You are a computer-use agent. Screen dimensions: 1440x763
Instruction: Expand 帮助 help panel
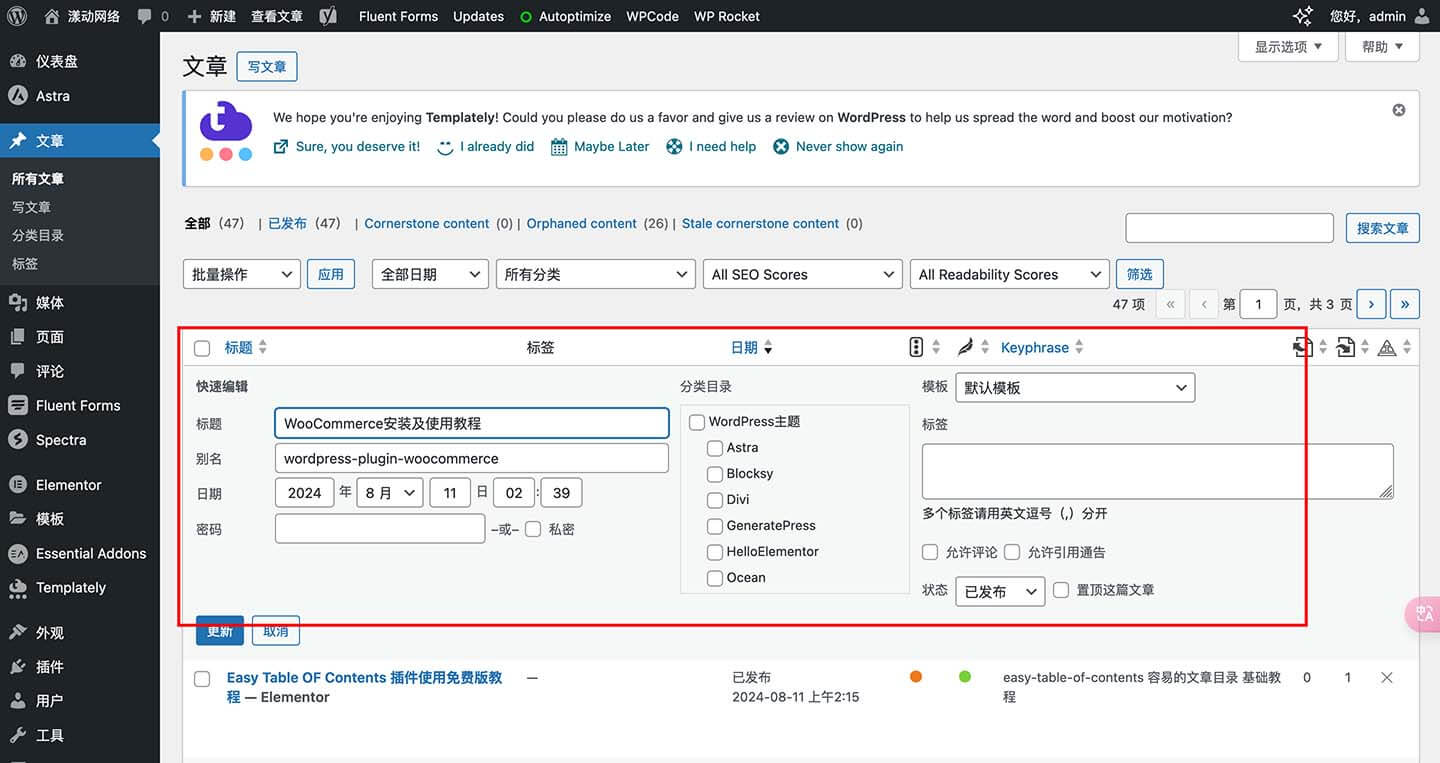(1383, 47)
